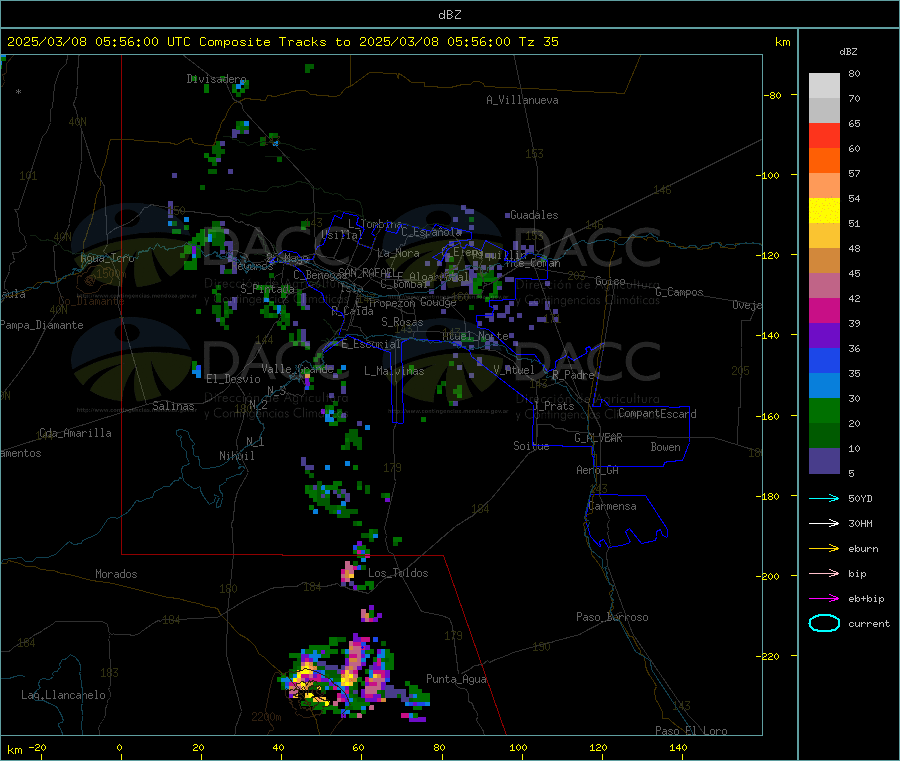This screenshot has width=900, height=761.
Task: Click the 80 dBZ scale value
Action: (854, 73)
